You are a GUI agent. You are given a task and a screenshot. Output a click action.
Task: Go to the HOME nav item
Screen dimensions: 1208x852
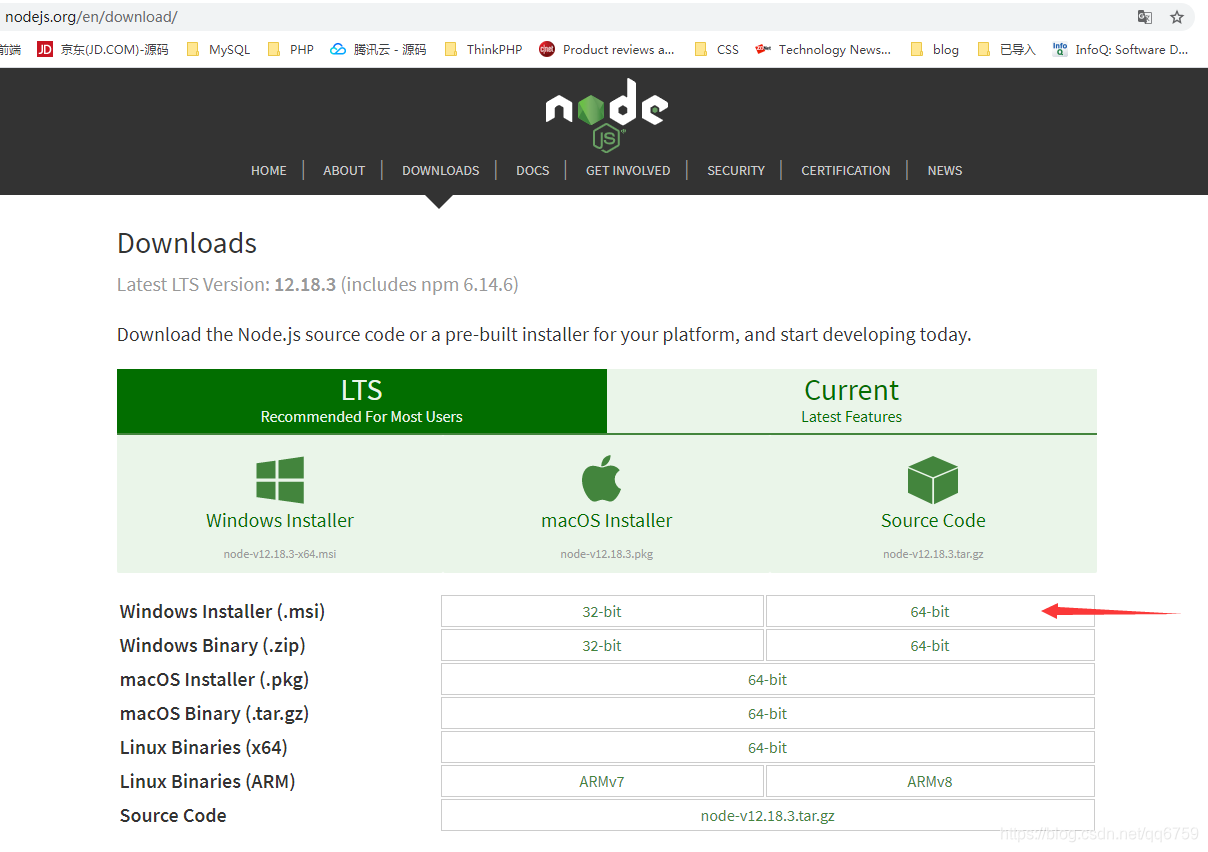point(269,170)
